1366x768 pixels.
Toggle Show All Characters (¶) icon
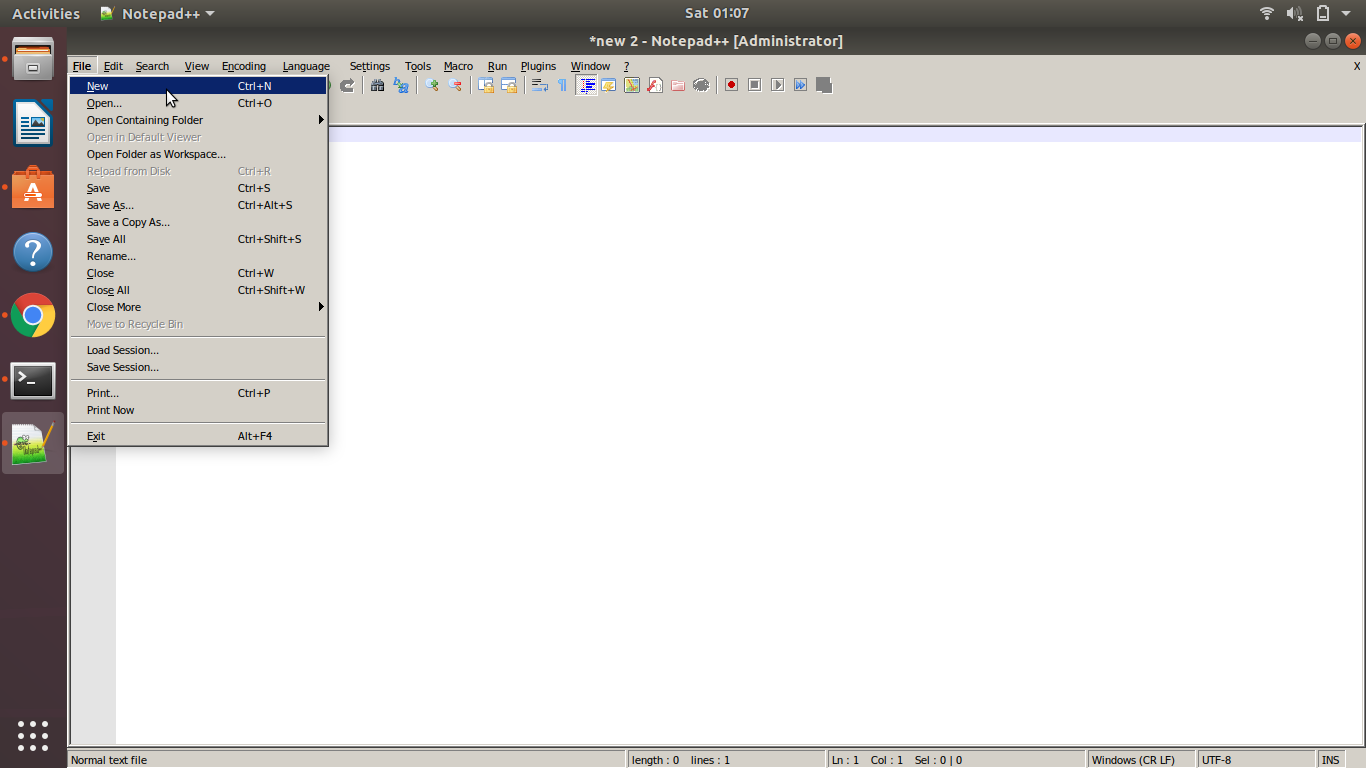561,85
